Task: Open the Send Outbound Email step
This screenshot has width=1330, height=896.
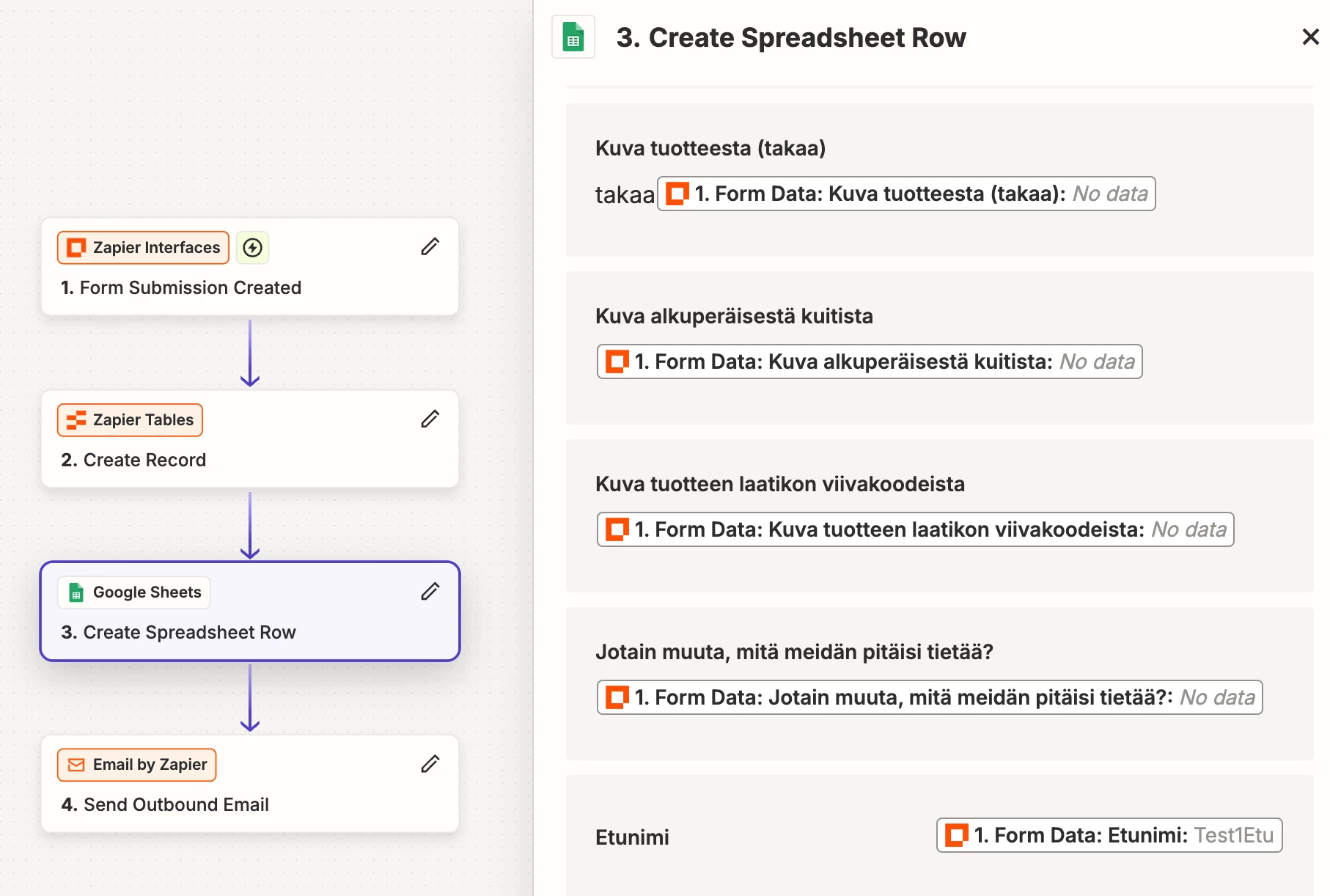Action: [x=166, y=805]
